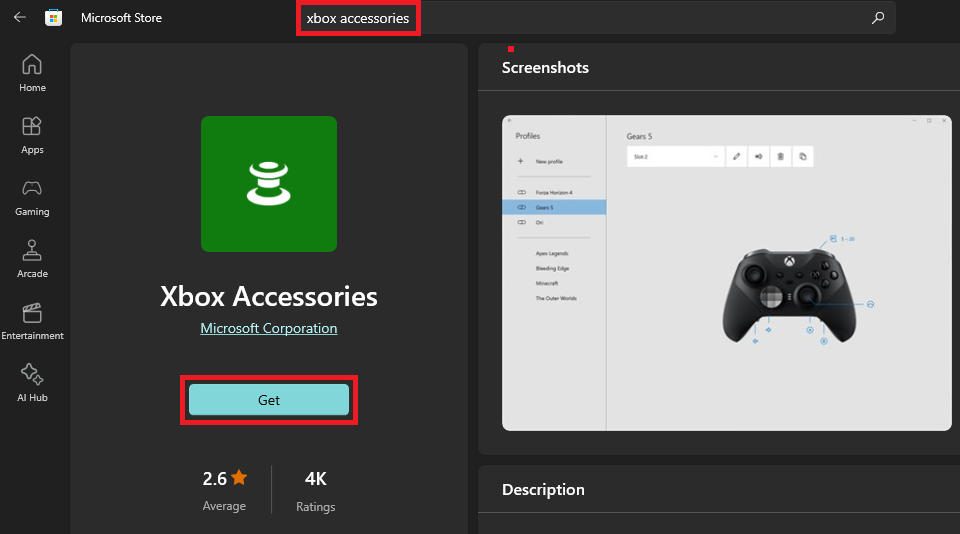Click the Microsoft Store window title text
Image resolution: width=960 pixels, height=534 pixels.
pos(121,18)
